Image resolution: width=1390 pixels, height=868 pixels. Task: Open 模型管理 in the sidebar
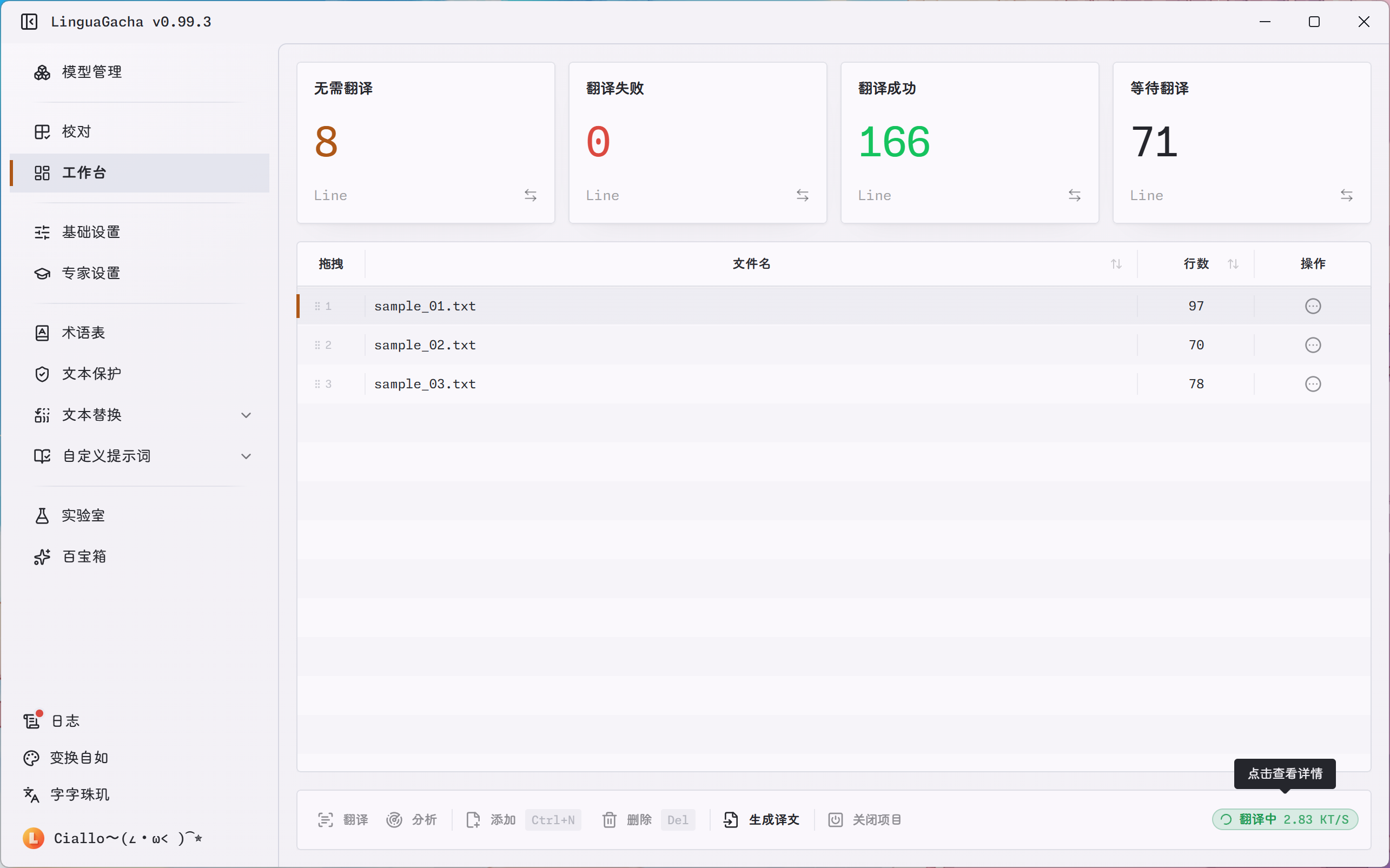[140, 72]
